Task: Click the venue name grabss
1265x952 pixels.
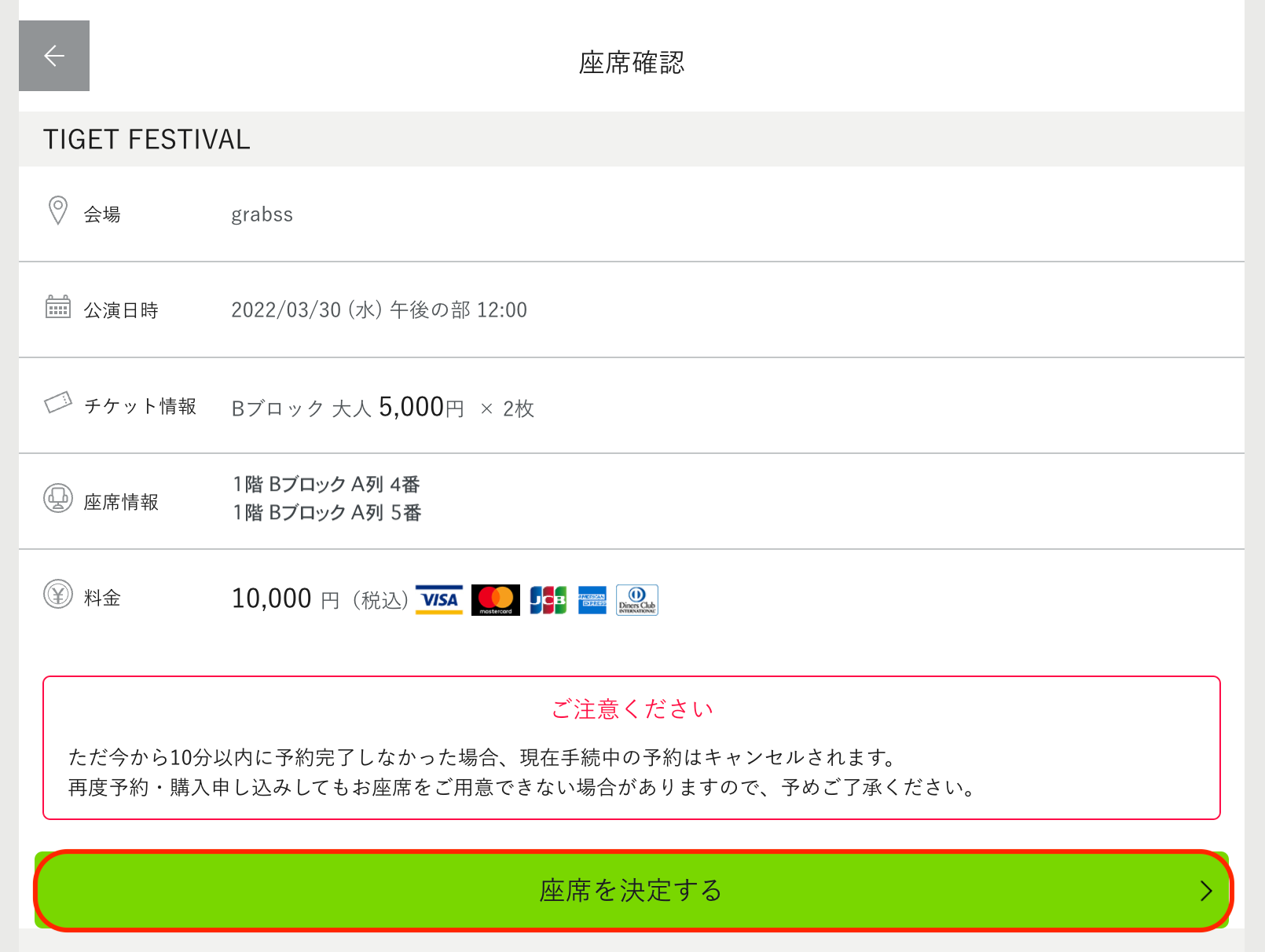Action: pyautogui.click(x=262, y=214)
